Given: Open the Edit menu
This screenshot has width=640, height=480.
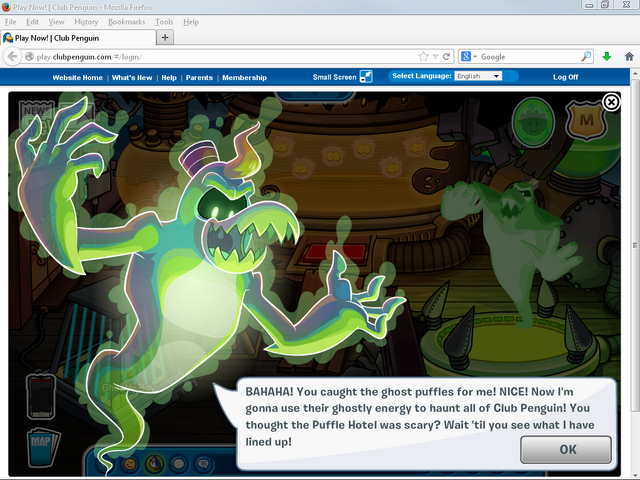Looking at the screenshot, I should pos(32,22).
